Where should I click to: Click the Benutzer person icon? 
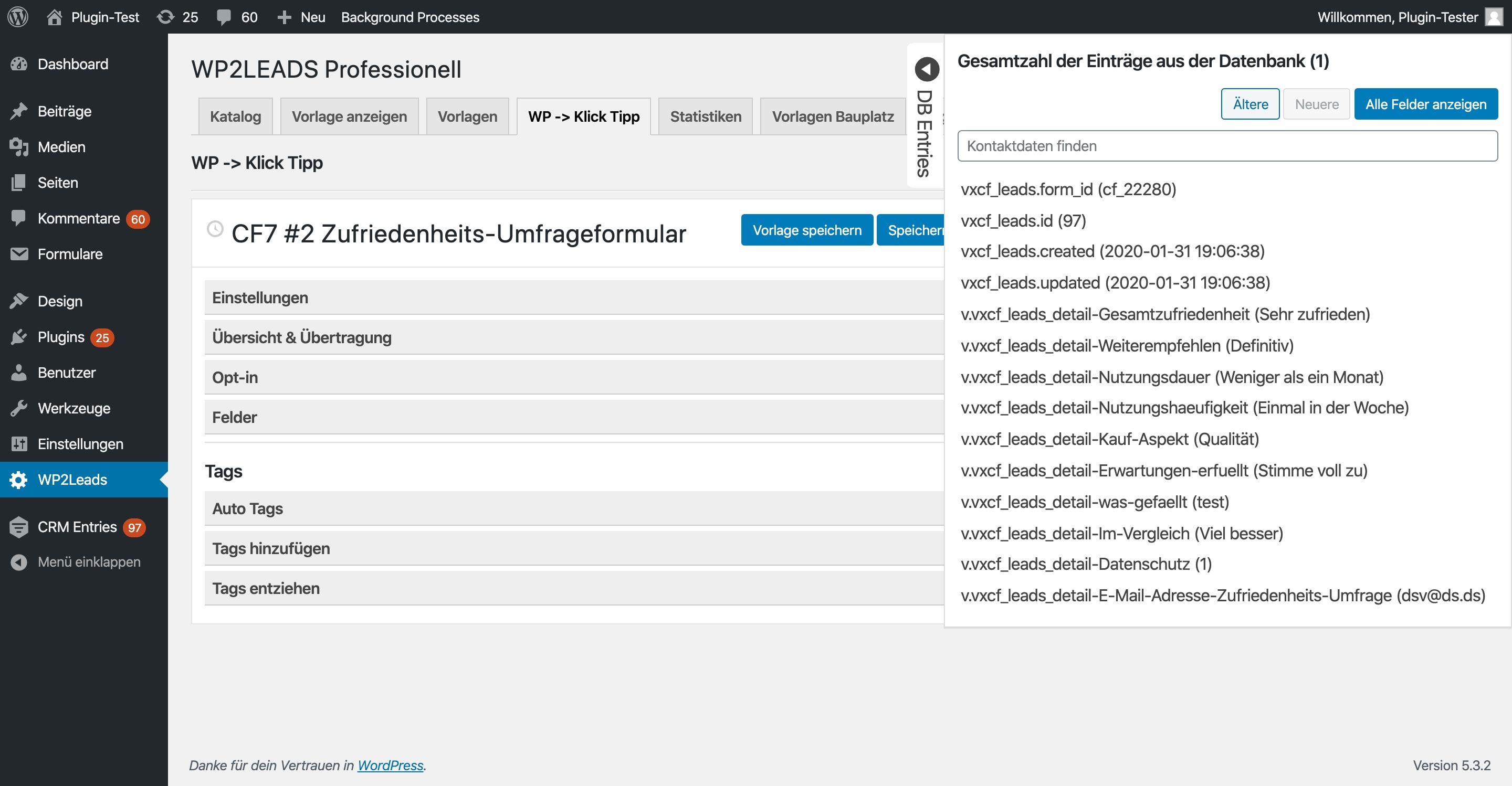point(19,373)
